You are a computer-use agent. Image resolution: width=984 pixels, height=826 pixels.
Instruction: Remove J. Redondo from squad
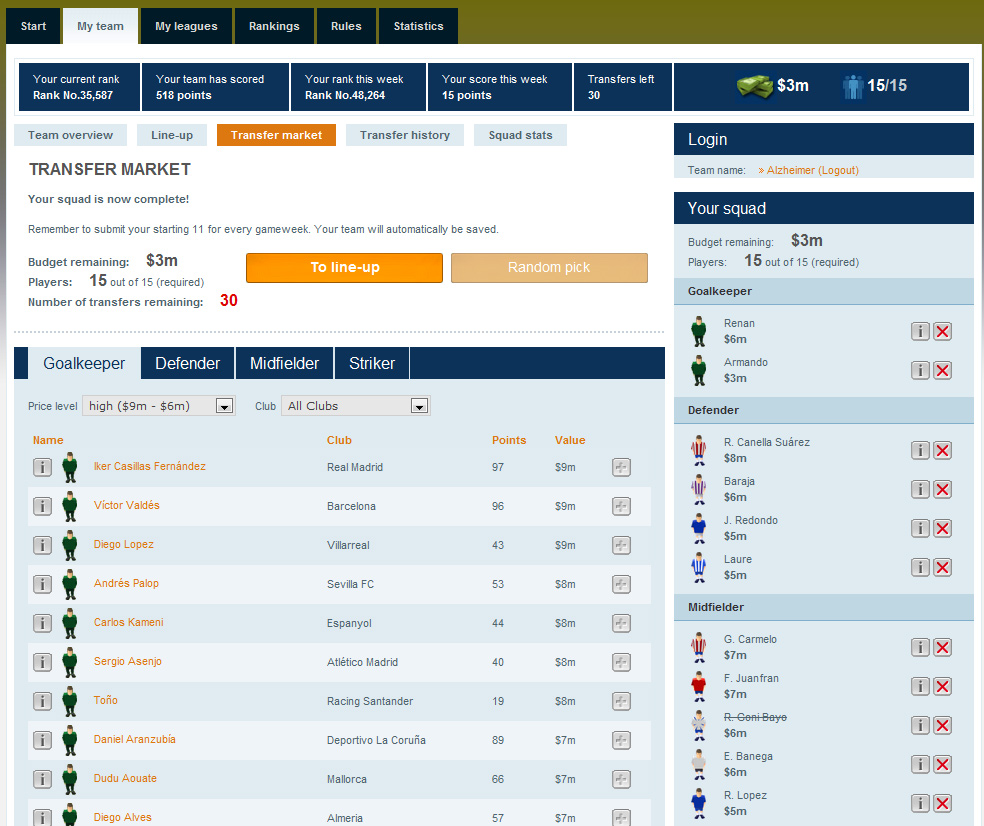point(942,528)
